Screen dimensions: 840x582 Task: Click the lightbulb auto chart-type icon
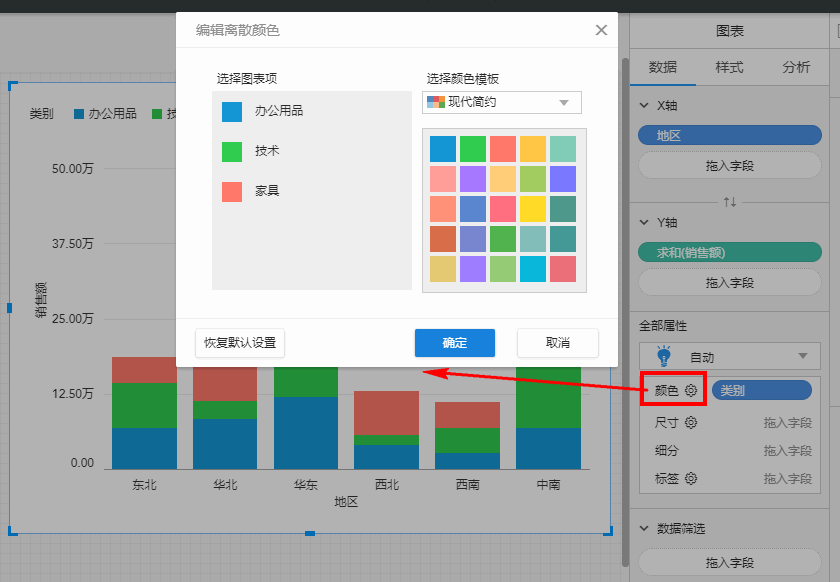tap(663, 356)
